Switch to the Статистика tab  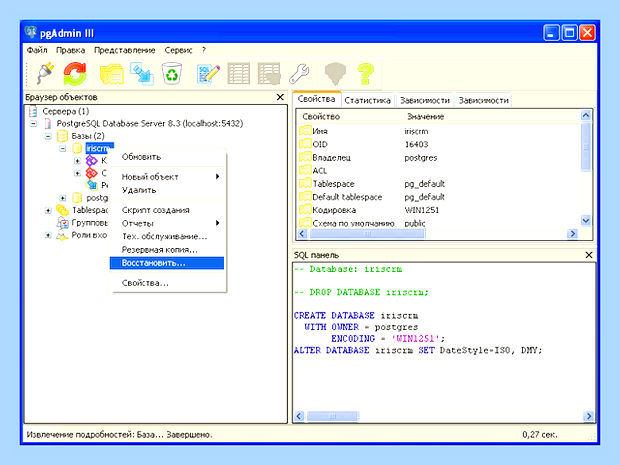[367, 100]
